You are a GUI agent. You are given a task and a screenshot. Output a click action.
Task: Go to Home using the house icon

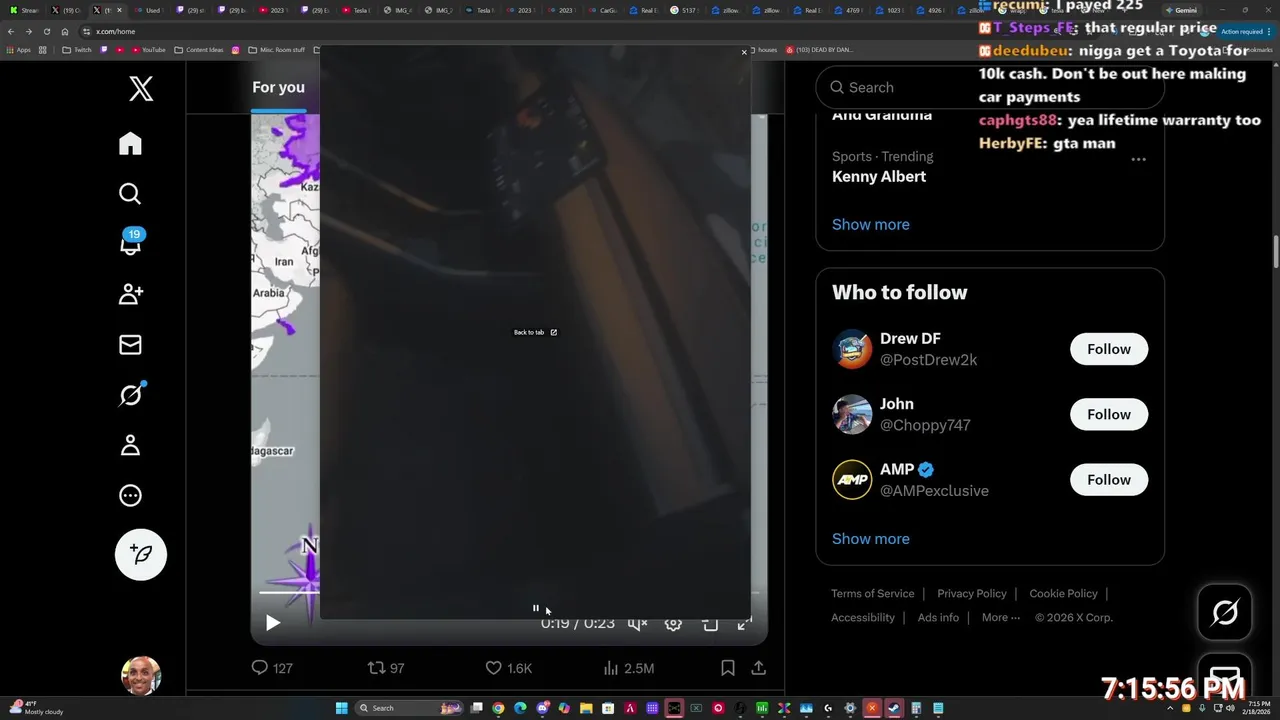pos(130,144)
